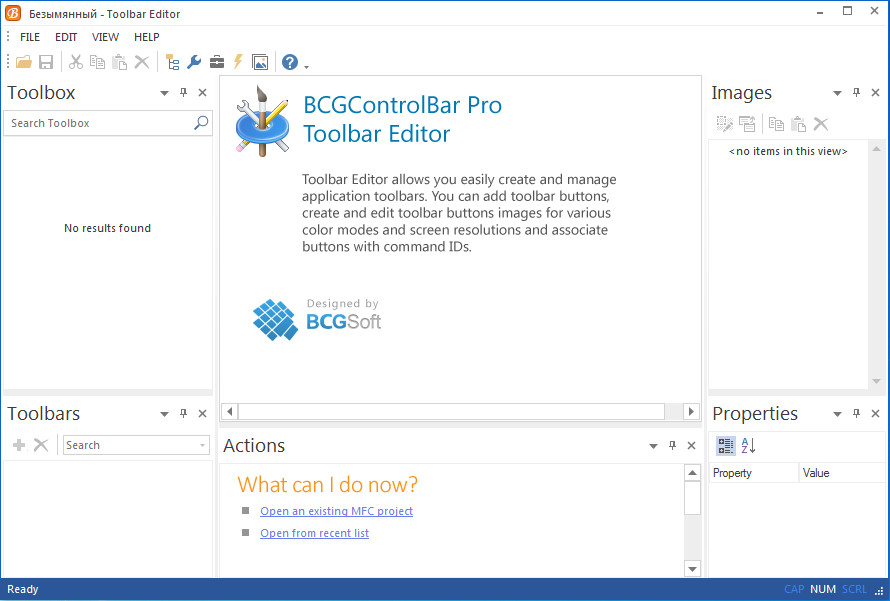The height and width of the screenshot is (601, 890).
Task: Click the second icon in Images panel toolbar
Action: (747, 124)
